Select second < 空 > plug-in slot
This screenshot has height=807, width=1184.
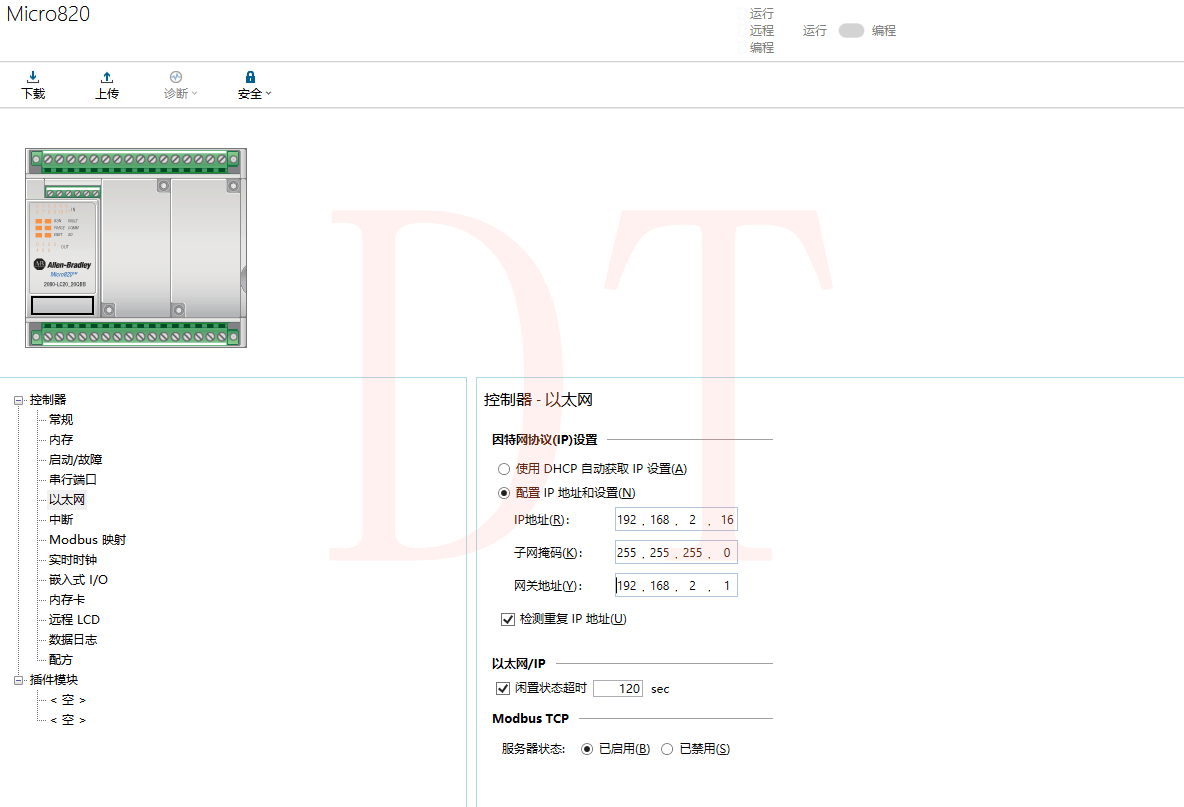click(x=68, y=720)
